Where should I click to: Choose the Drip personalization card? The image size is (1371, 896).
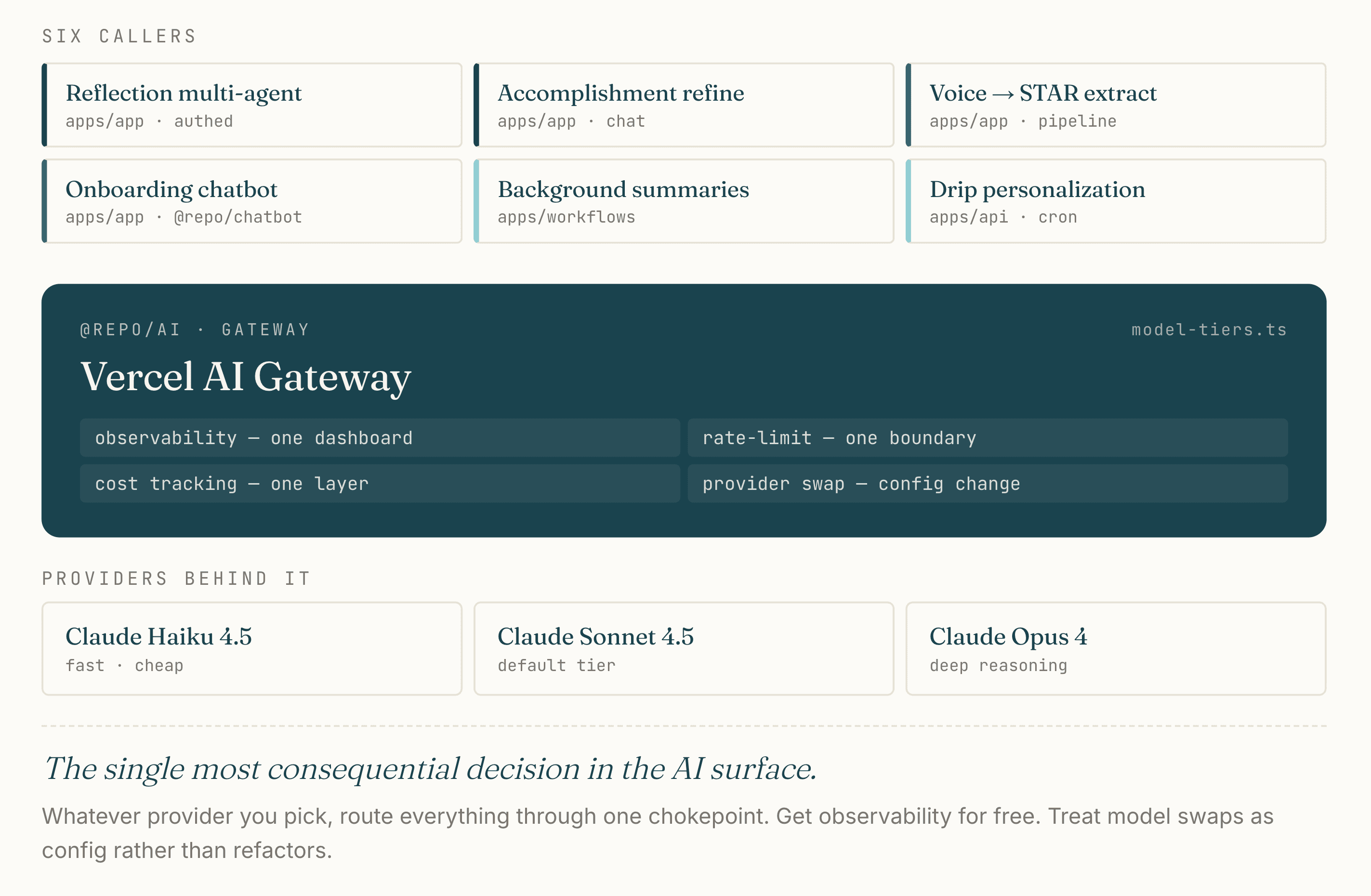pyautogui.click(x=1116, y=201)
